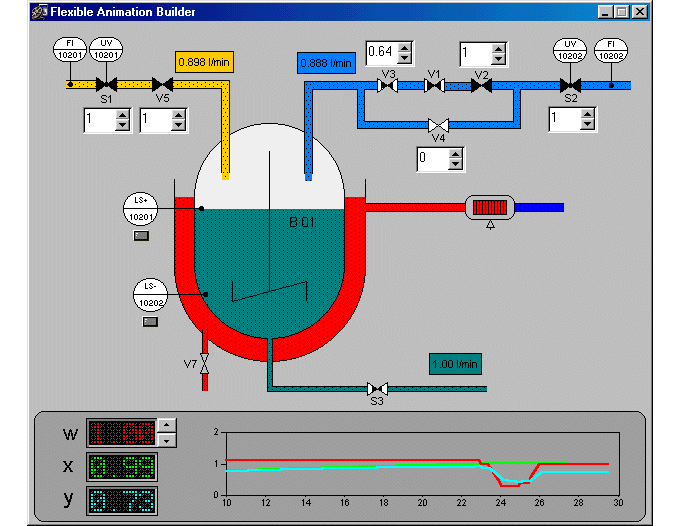684x526 pixels.
Task: Click the V7 drain valve
Action: [205, 362]
